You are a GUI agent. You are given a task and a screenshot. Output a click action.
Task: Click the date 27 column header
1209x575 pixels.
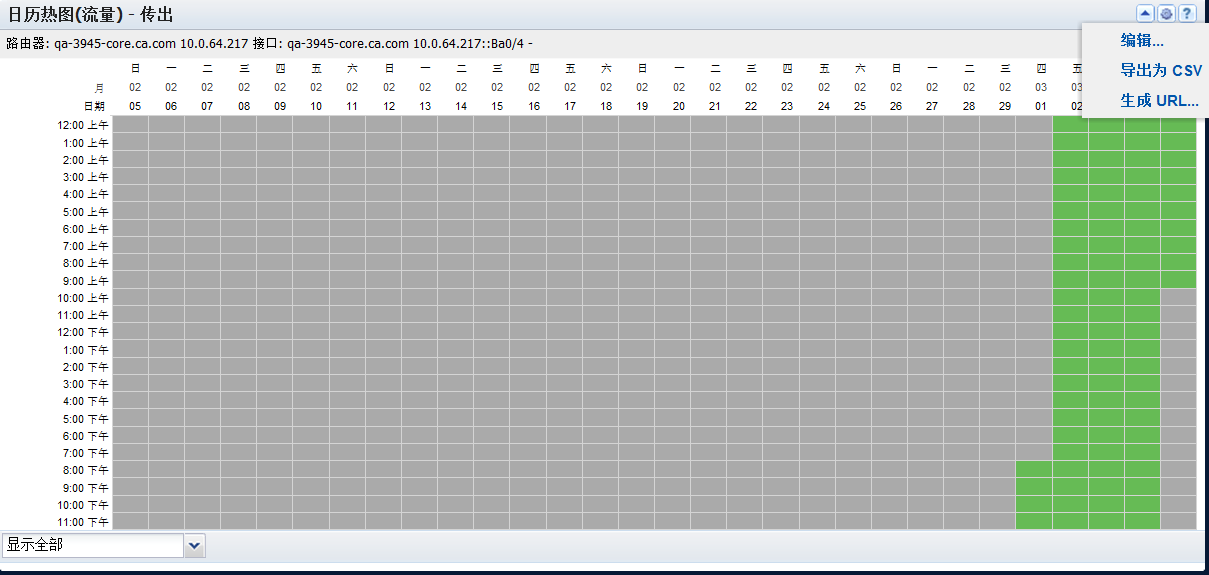click(x=932, y=106)
